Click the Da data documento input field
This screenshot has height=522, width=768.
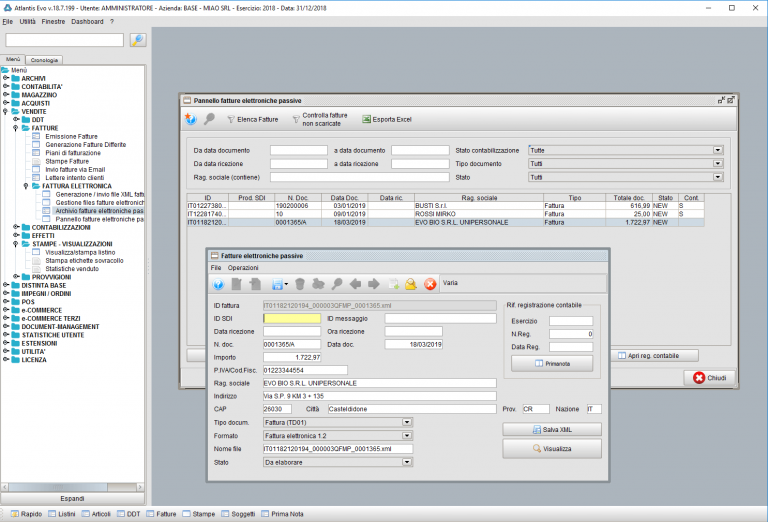pos(299,150)
